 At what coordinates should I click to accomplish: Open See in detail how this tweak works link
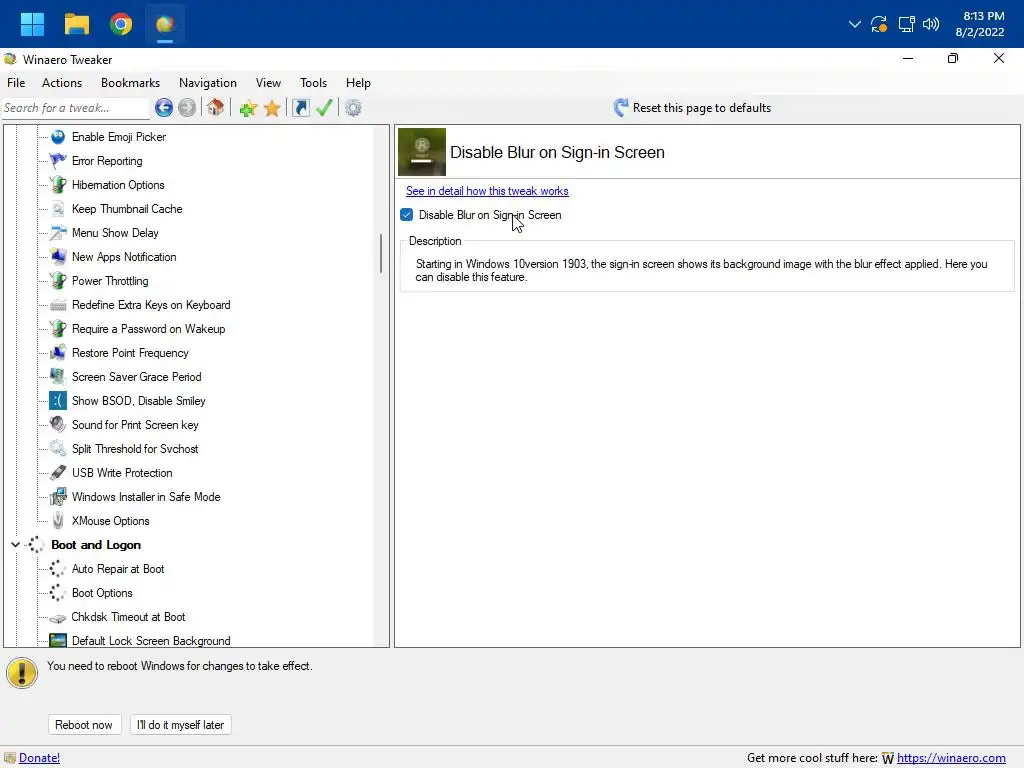487,191
